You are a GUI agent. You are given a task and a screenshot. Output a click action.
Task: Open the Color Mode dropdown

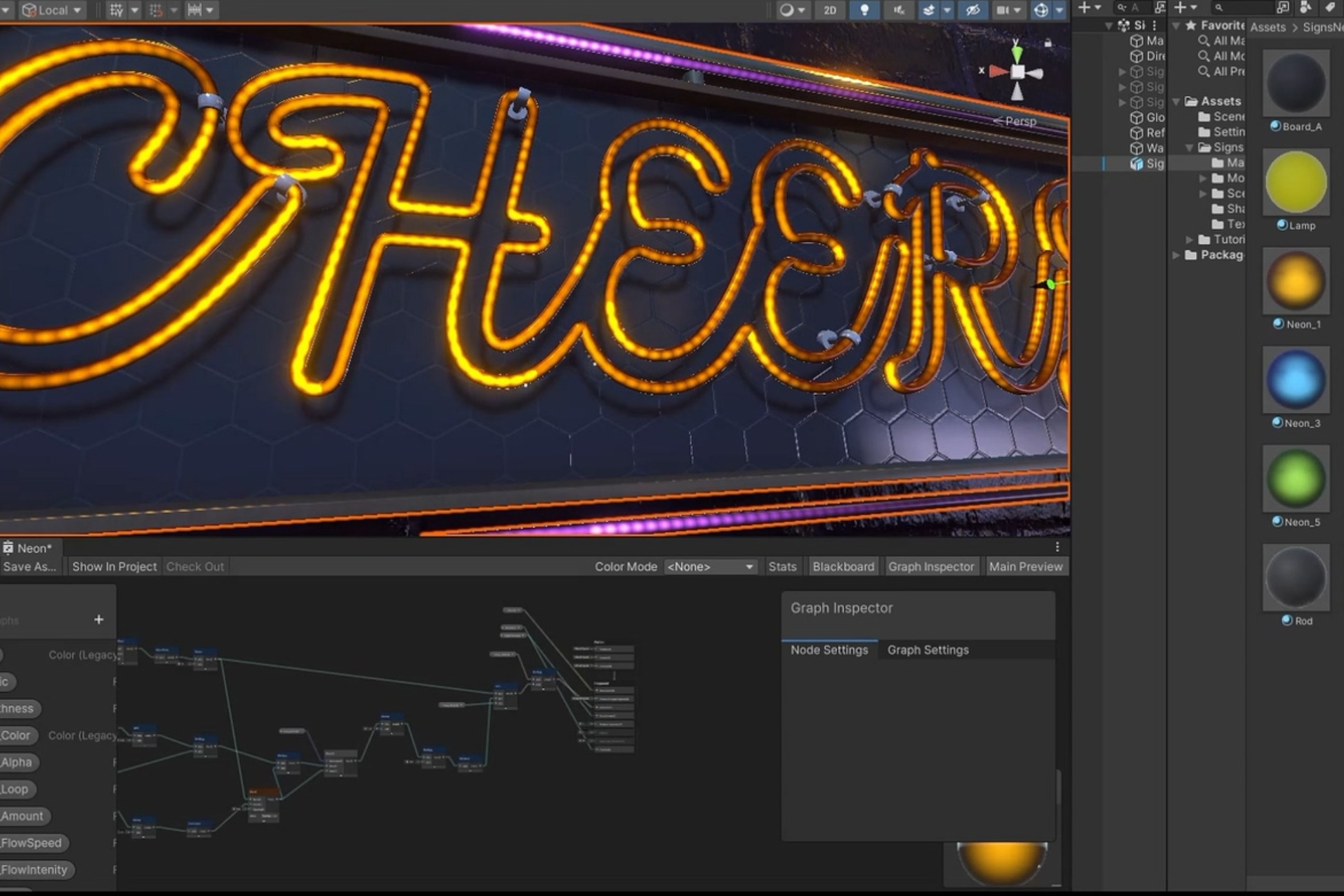coord(710,567)
